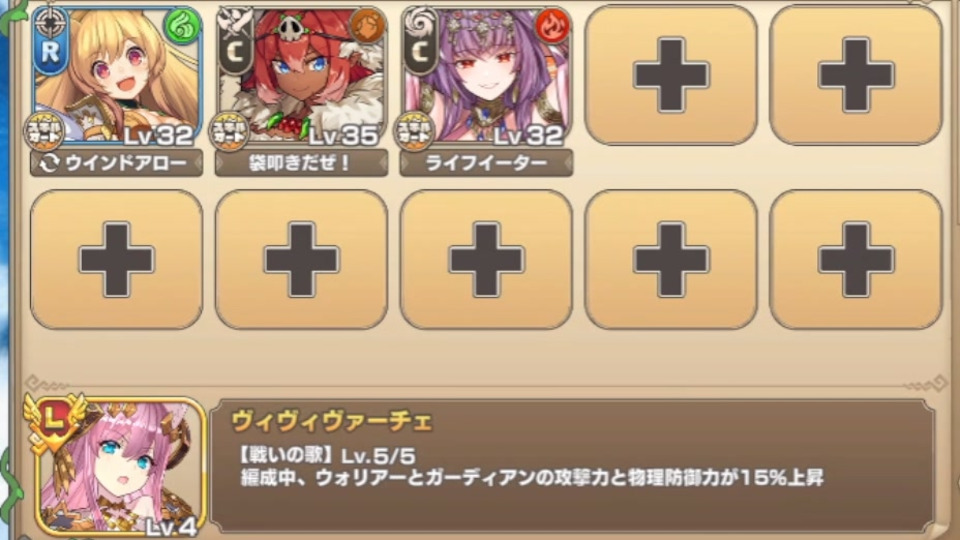
Task: Click the skill card badge on purple-haired character
Action: pos(414,131)
